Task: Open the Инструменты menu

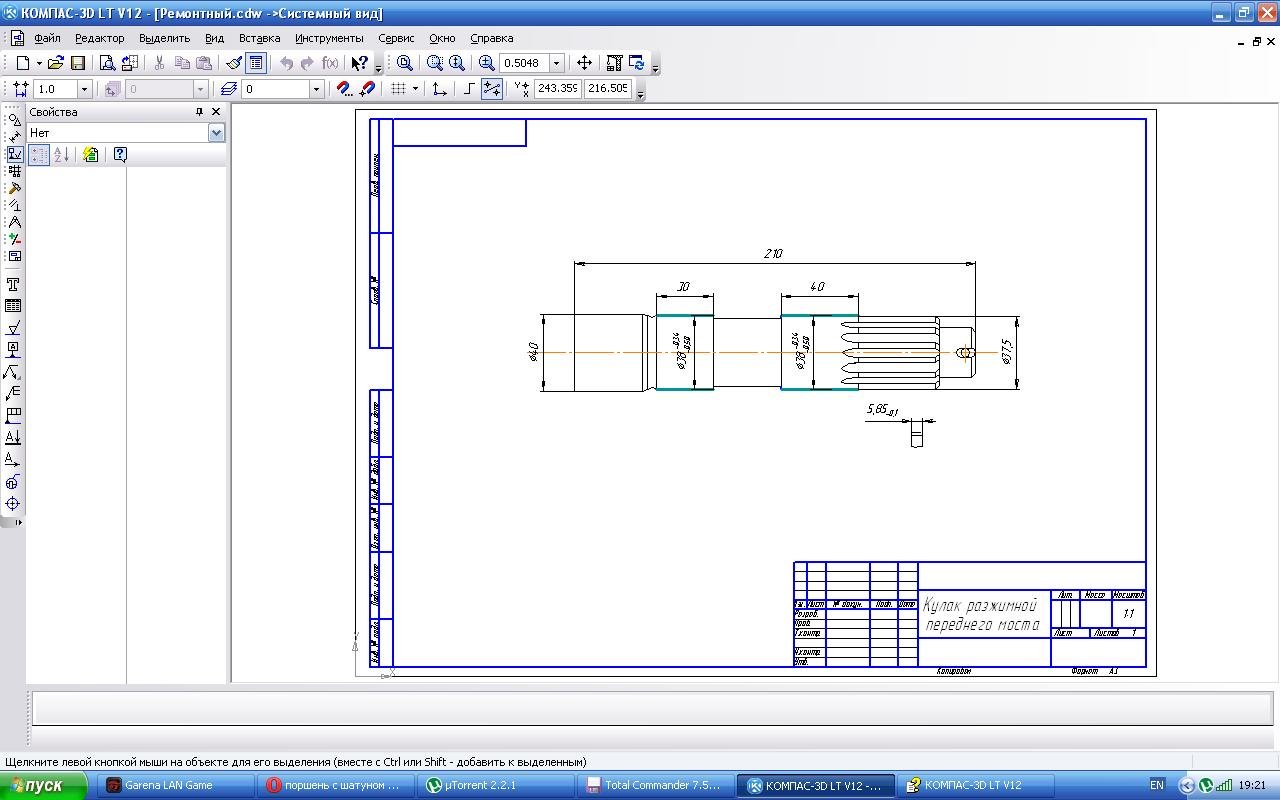Action: pos(329,38)
